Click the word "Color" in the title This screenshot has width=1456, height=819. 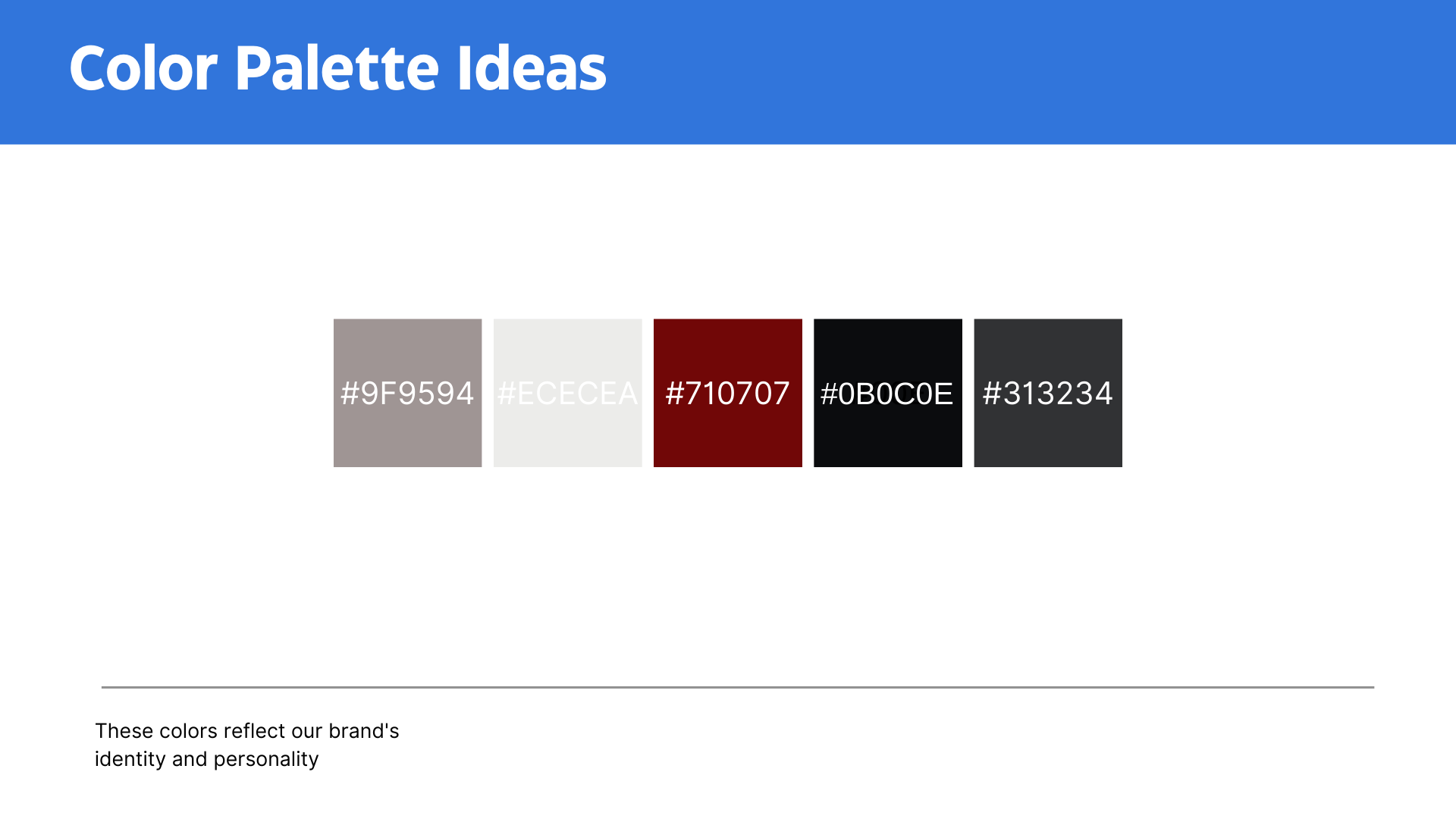tap(143, 69)
